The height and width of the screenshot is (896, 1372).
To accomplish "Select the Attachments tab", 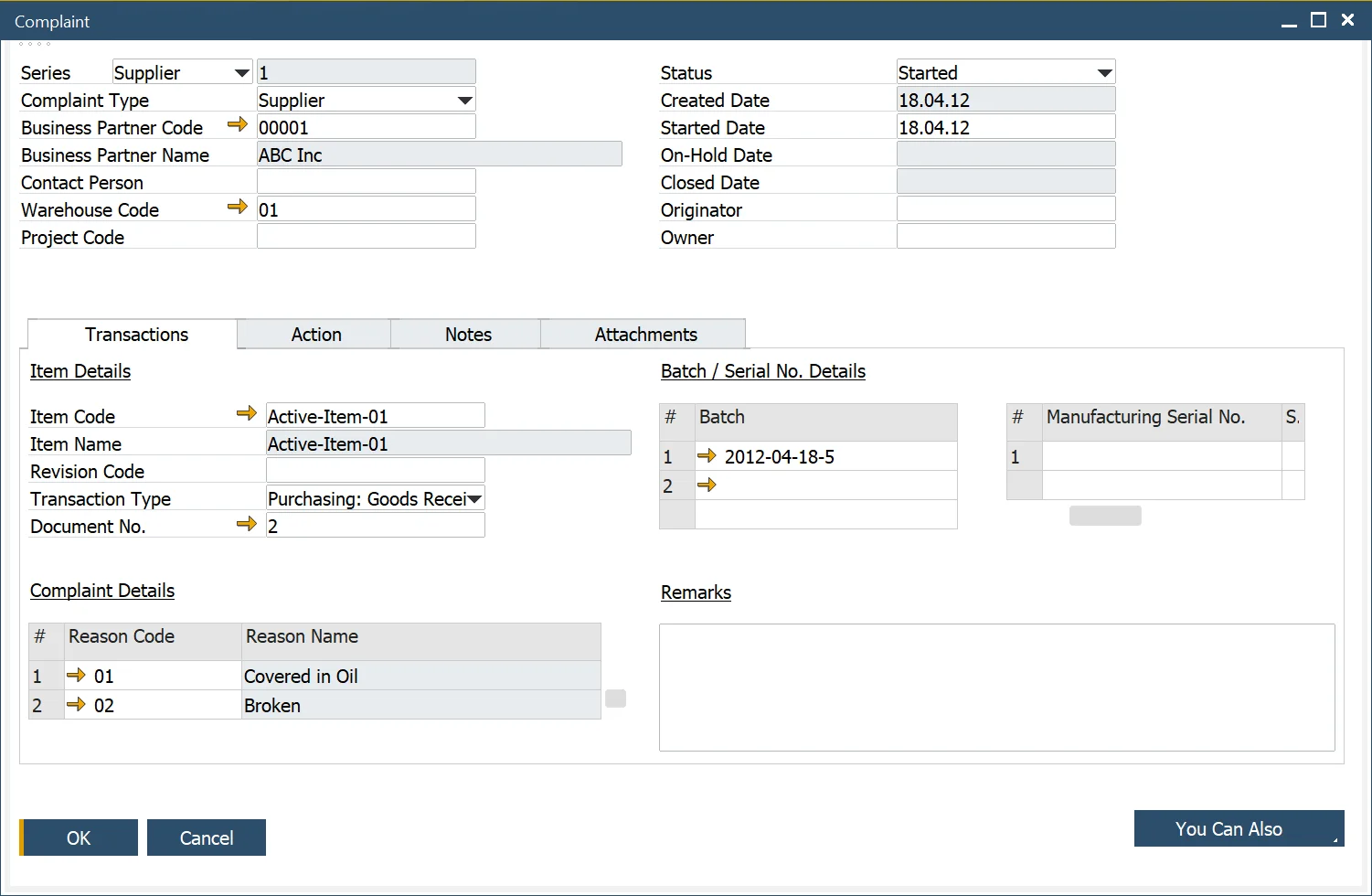I will [x=645, y=335].
